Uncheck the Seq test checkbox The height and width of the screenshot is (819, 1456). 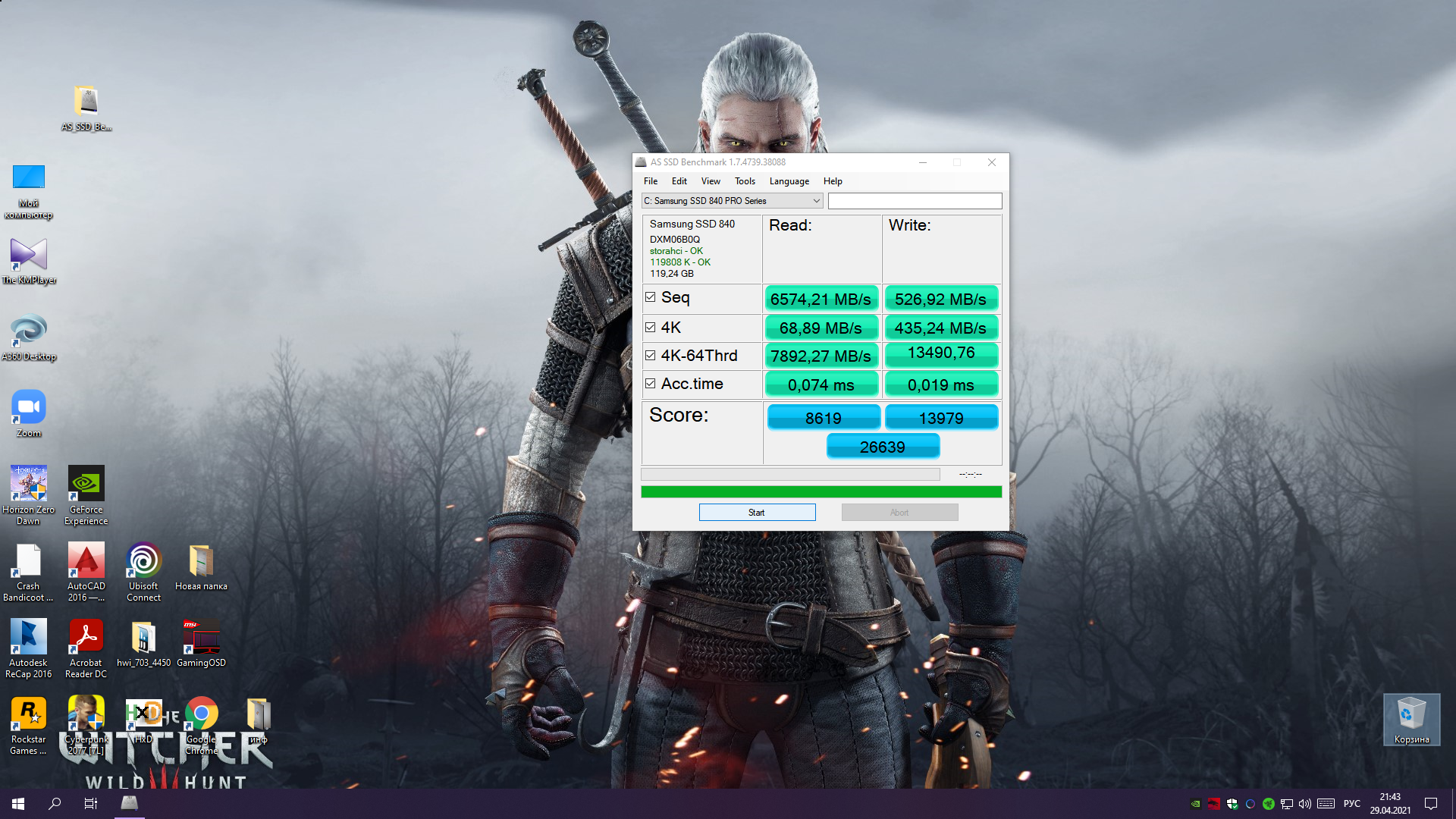pos(651,297)
